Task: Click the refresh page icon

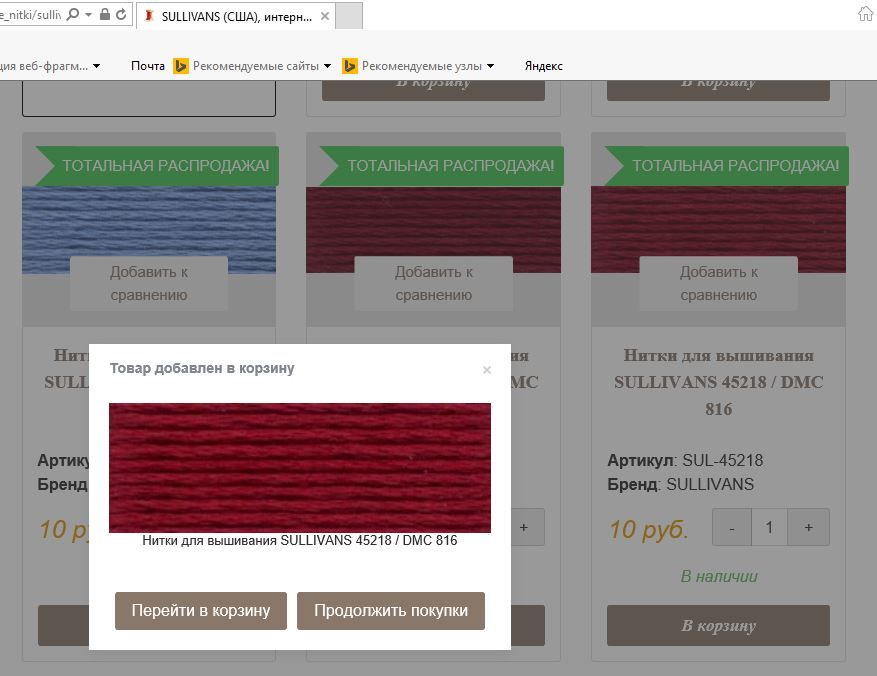Action: [x=121, y=15]
